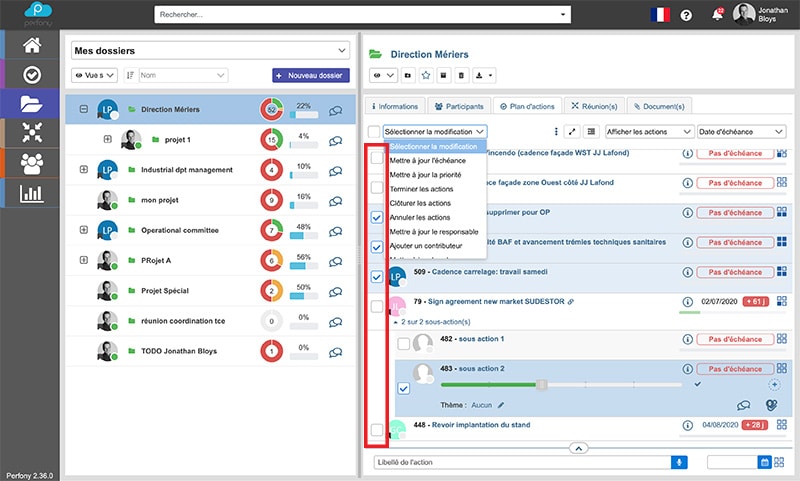Click the Nouveau dossier button

(310, 75)
